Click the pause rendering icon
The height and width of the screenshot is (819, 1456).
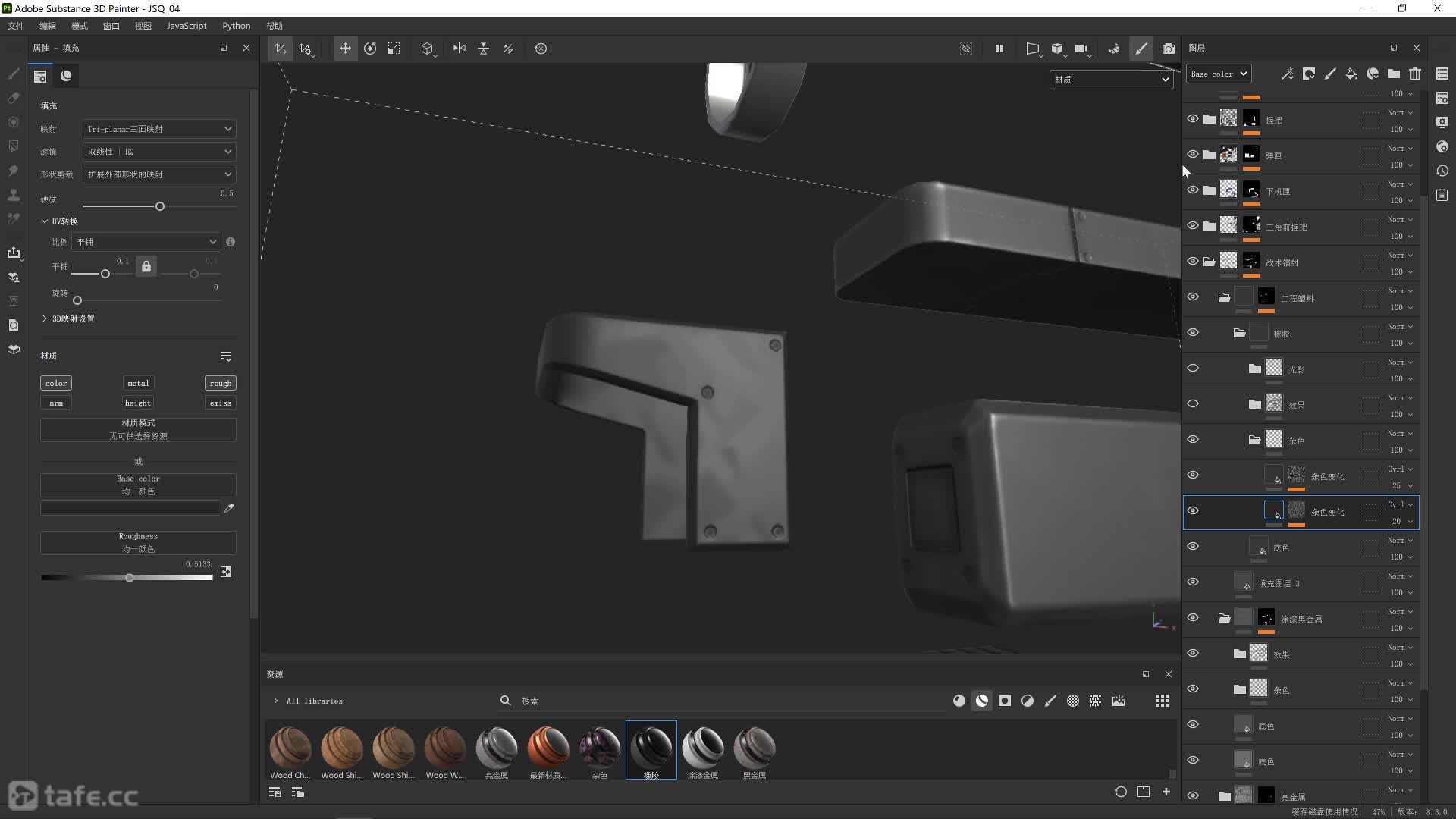point(999,49)
